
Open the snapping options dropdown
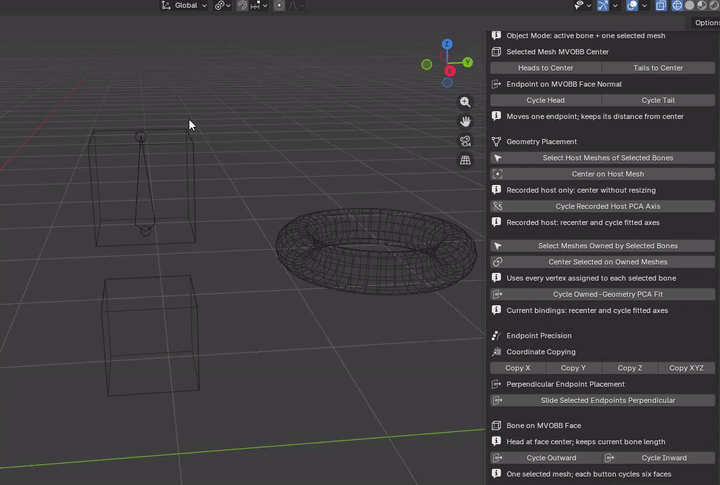coord(259,6)
